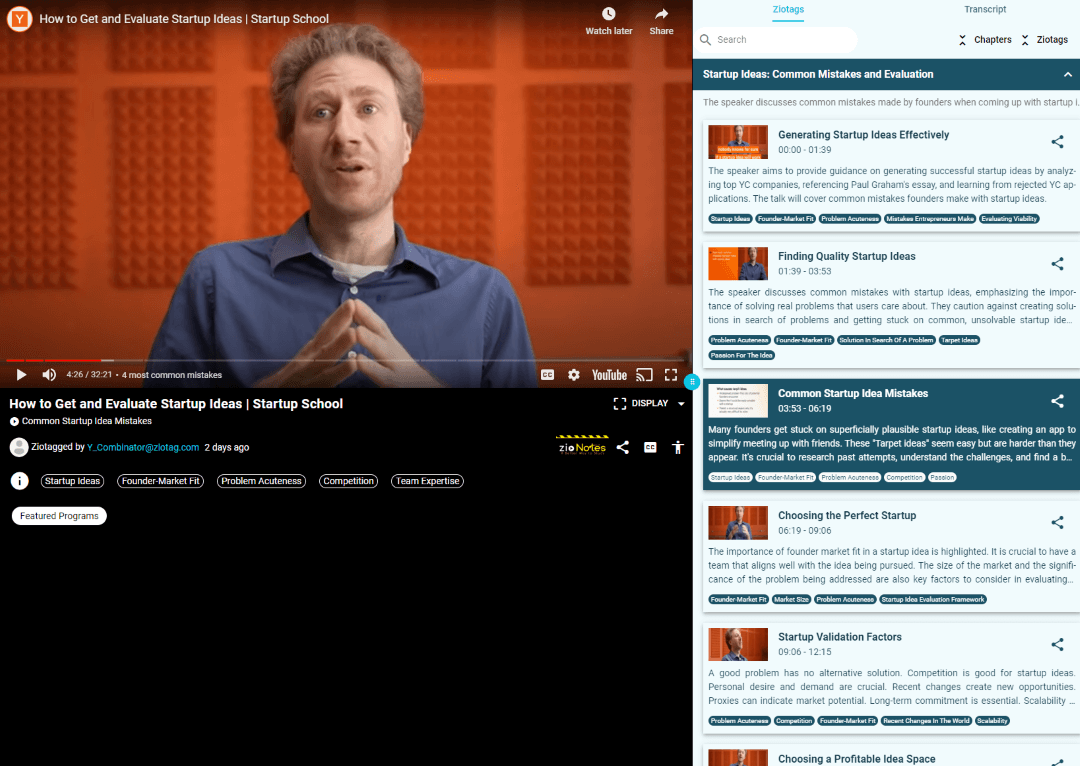The image size is (1080, 766).
Task: Share the Finding Quality Startup Ideas chapter
Action: 1057,264
